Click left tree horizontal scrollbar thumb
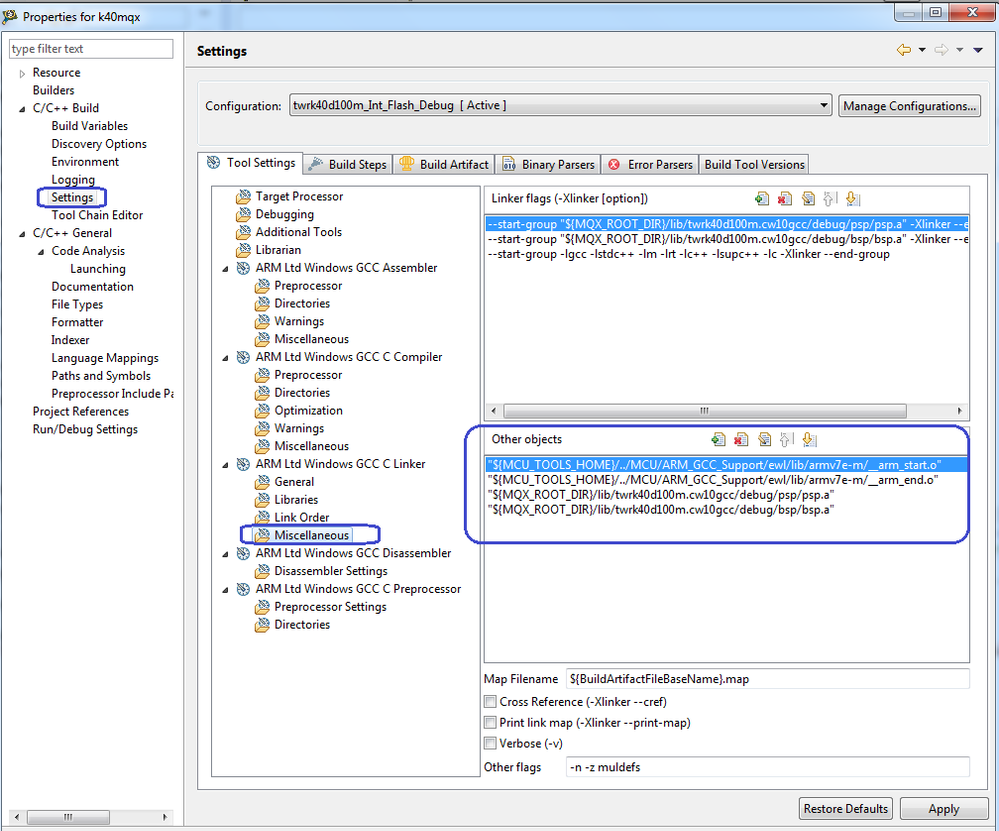Screen dimensions: 999x831 pyautogui.click(x=68, y=816)
